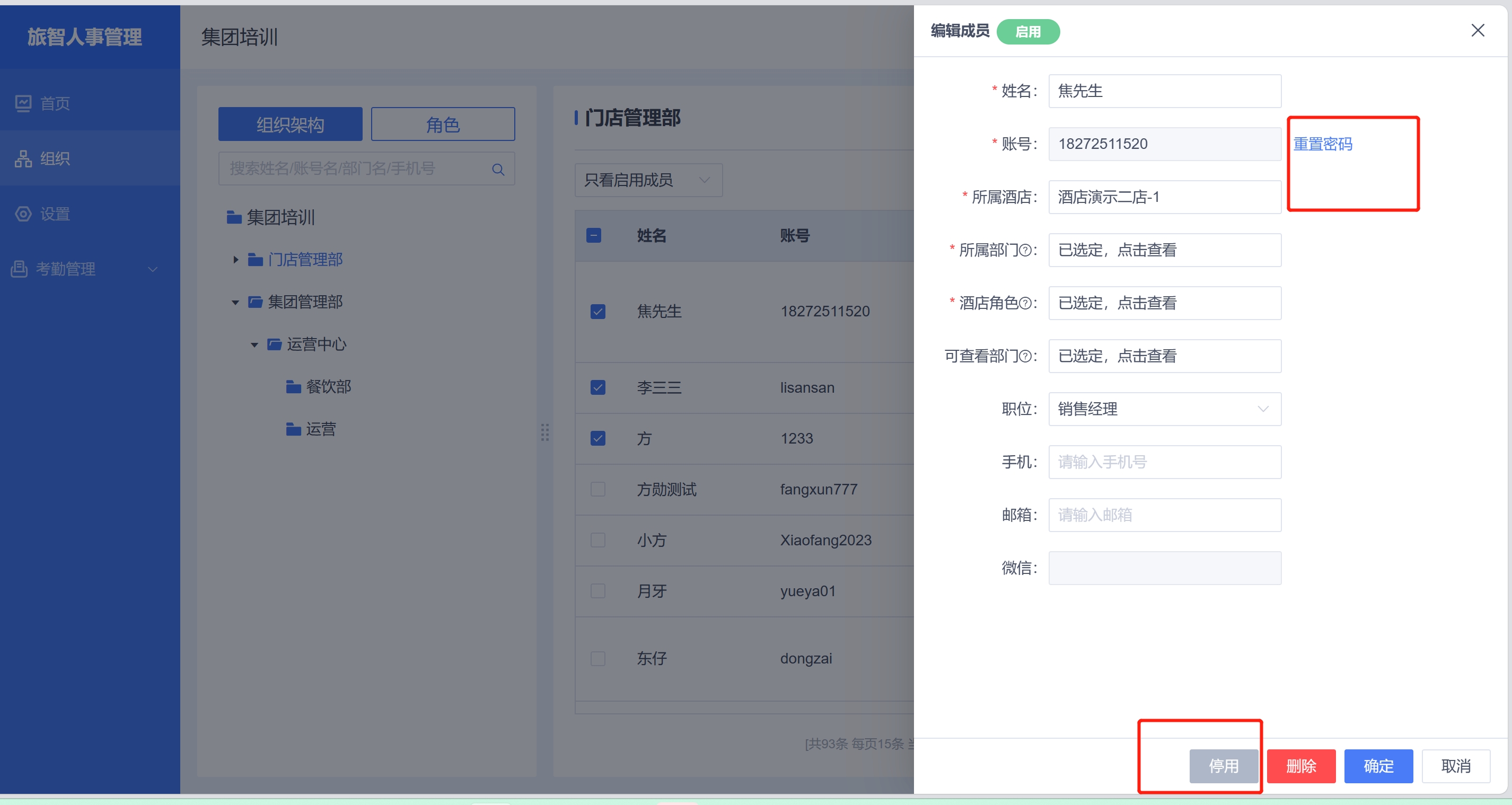The width and height of the screenshot is (1512, 805).
Task: Click help icon next to 酒店角色
Action: pos(1025,303)
